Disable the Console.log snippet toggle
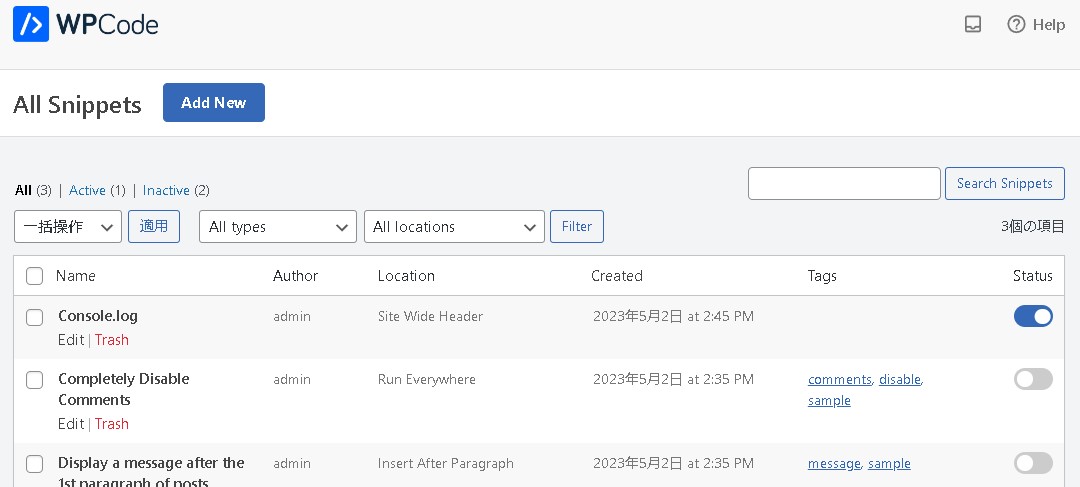 [x=1033, y=316]
